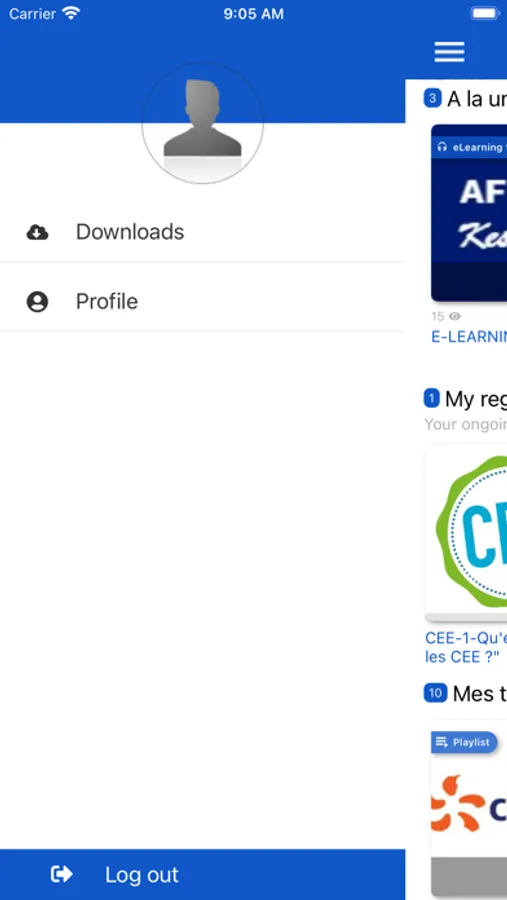This screenshot has height=900, width=507.
Task: Tap the Log out button
Action: click(x=203, y=874)
